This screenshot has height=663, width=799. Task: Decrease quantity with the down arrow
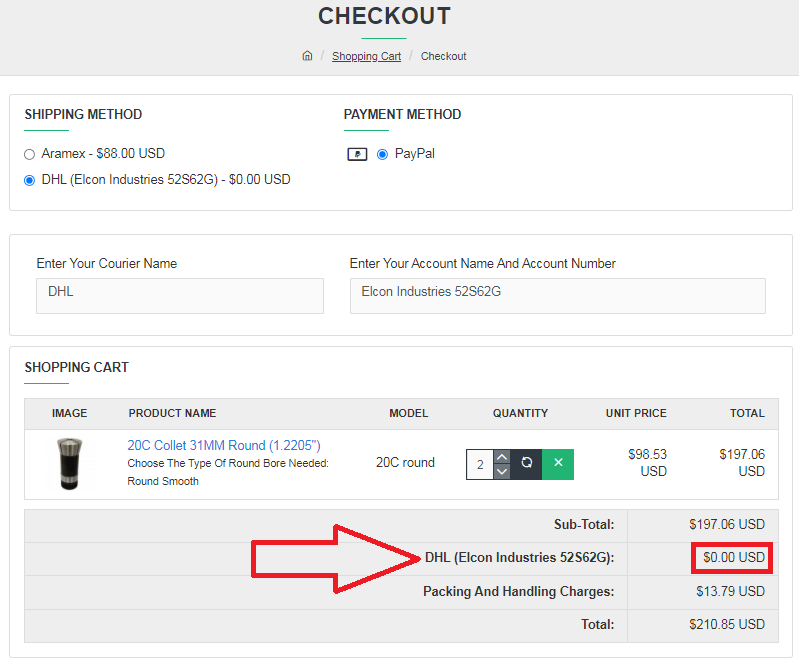(x=502, y=471)
